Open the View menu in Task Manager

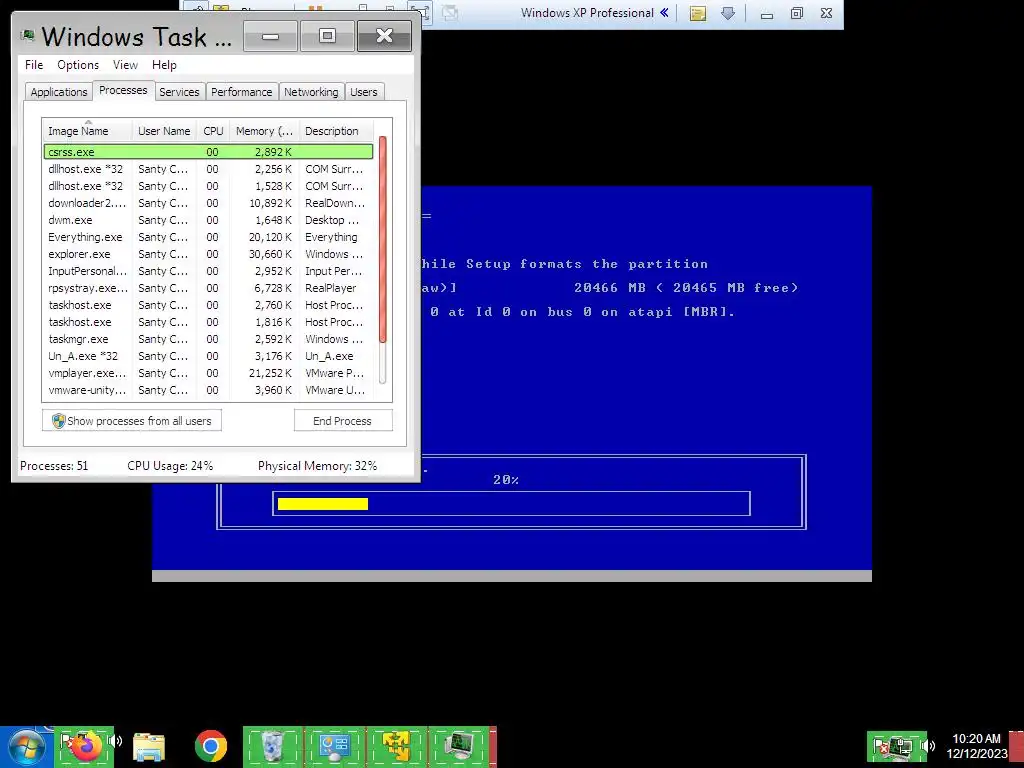(125, 65)
